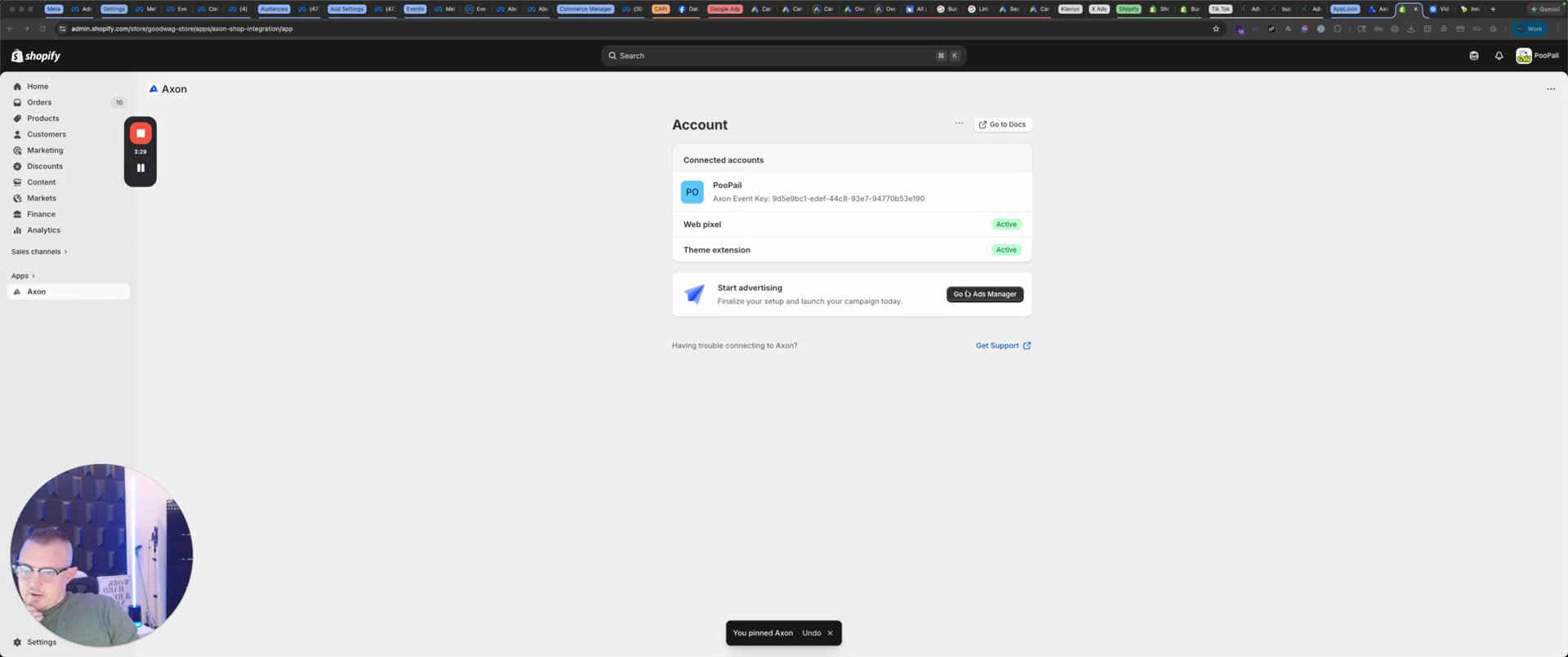Click browser forward arrow
The height and width of the screenshot is (657, 1568).
pos(26,29)
